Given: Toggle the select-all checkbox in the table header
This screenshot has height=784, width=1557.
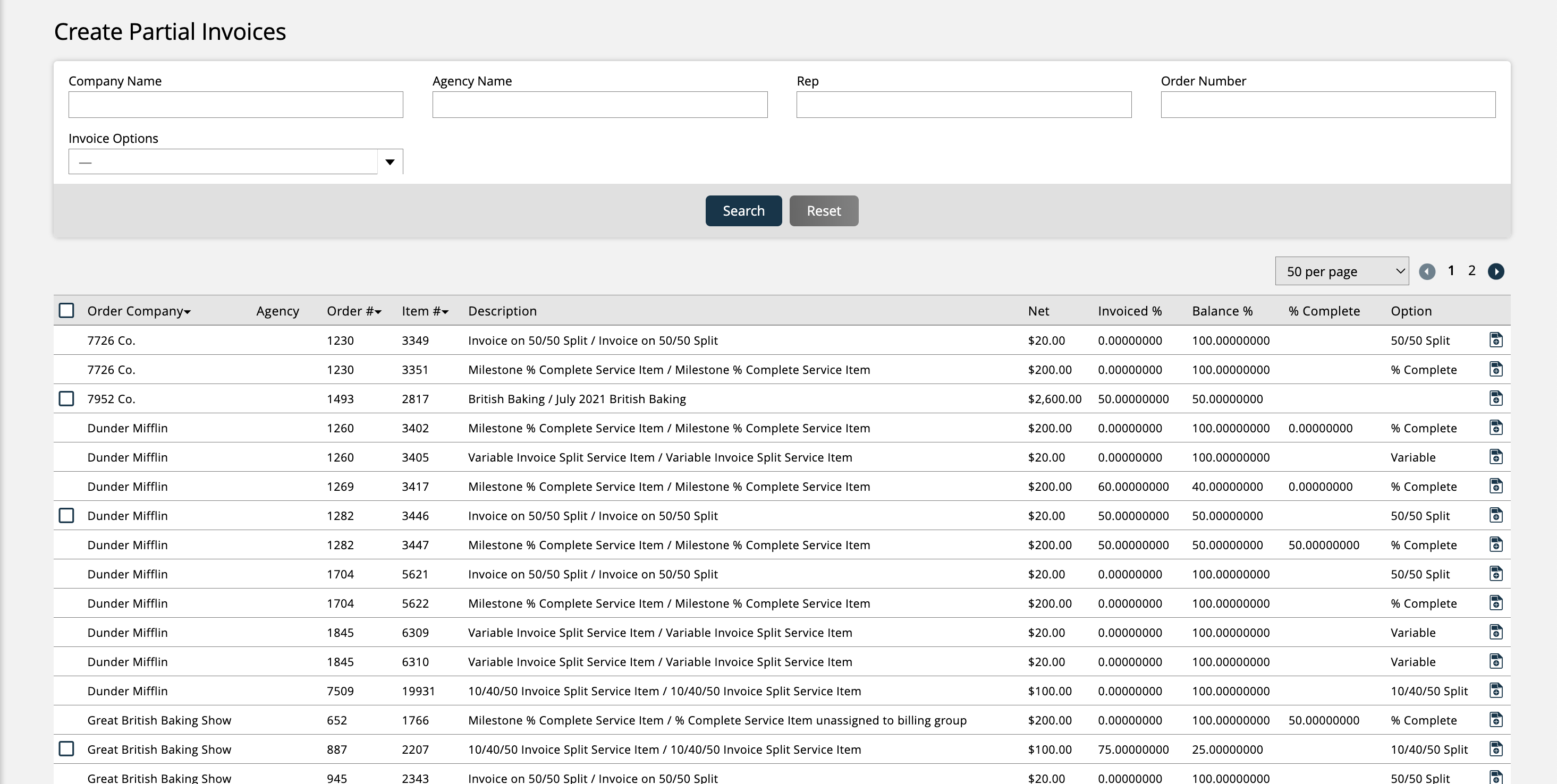Looking at the screenshot, I should point(66,310).
